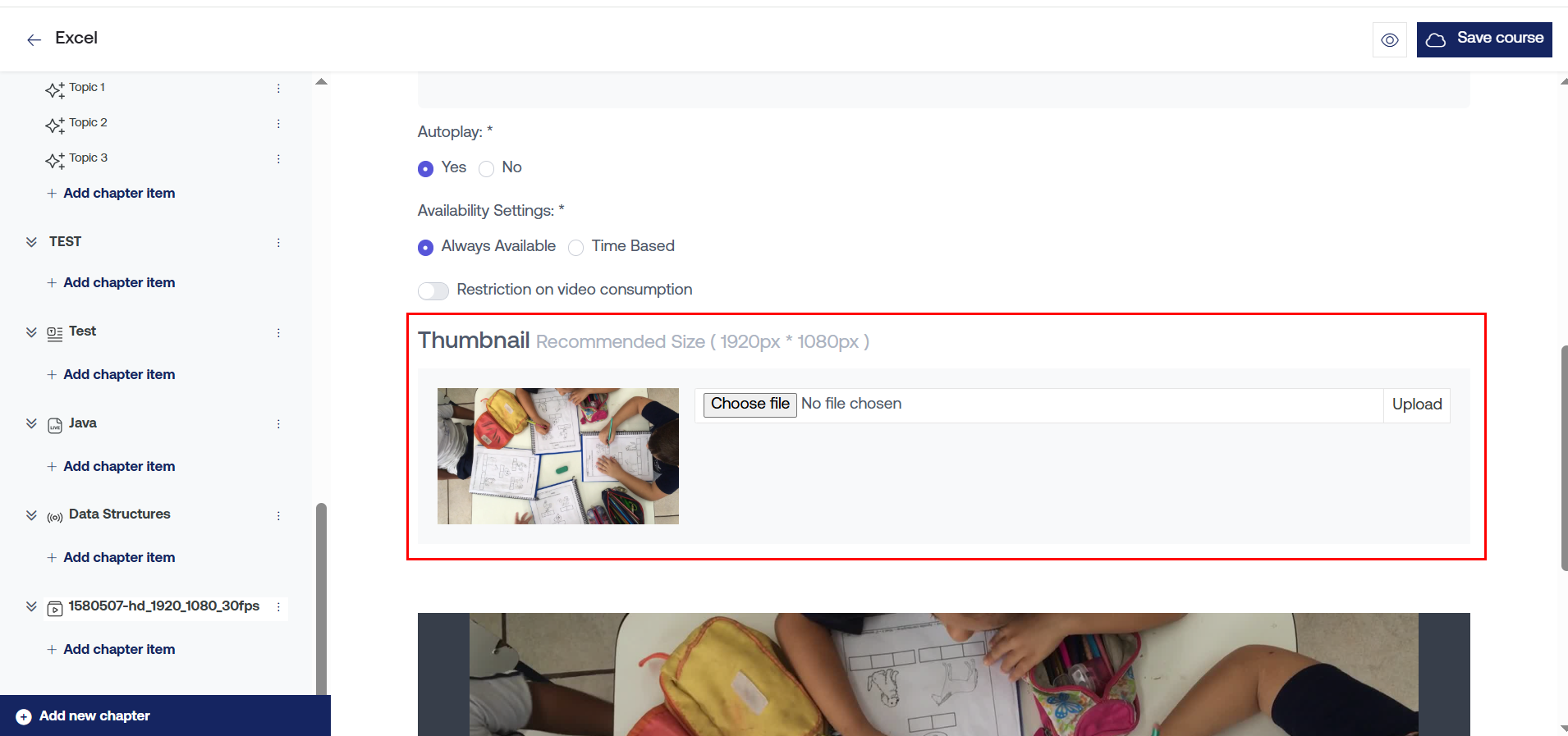Collapse the Data Structures chapter chevron
Image resolution: width=1568 pixels, height=736 pixels.
pos(31,515)
